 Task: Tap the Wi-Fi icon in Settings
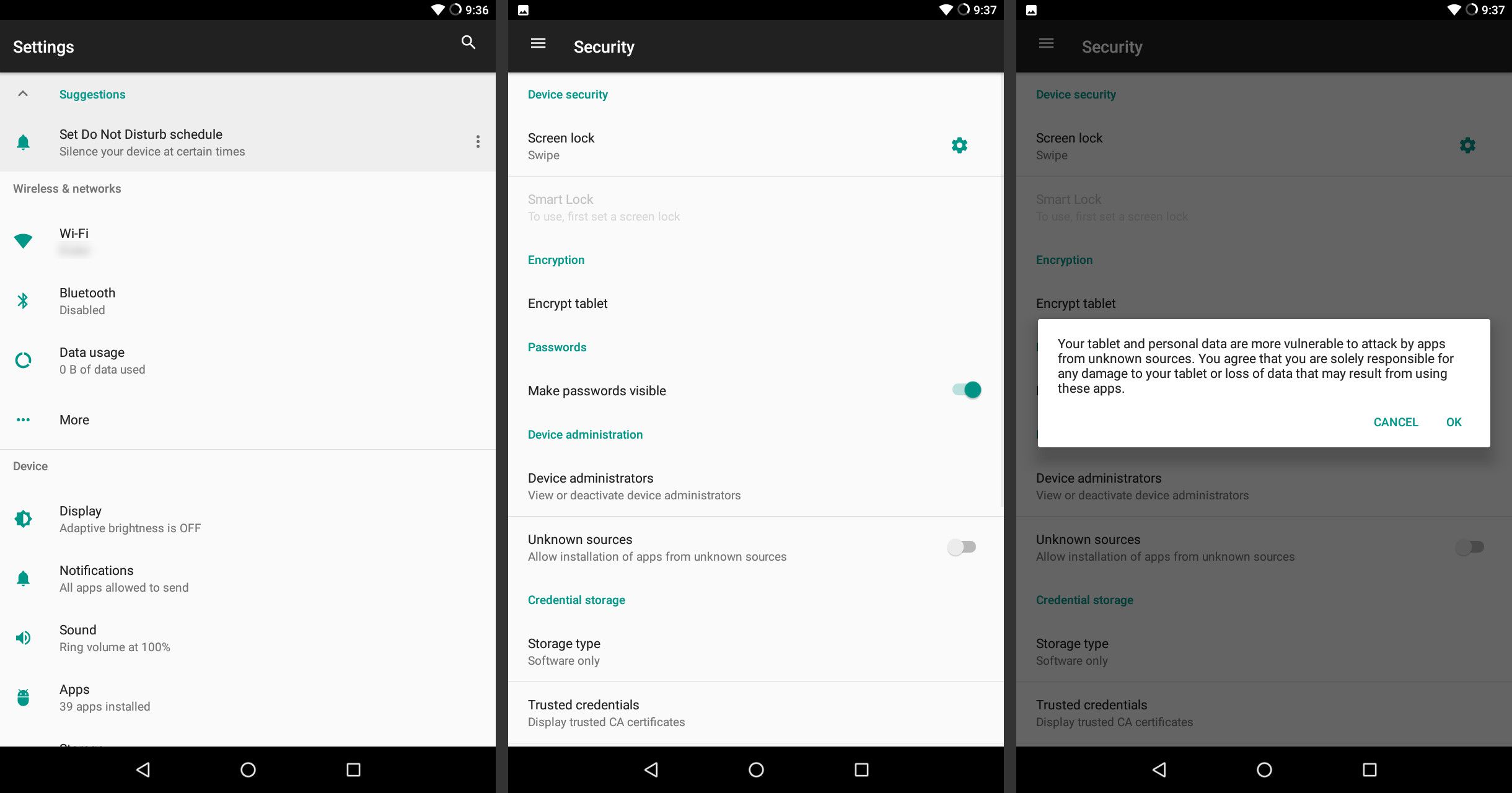tap(24, 240)
